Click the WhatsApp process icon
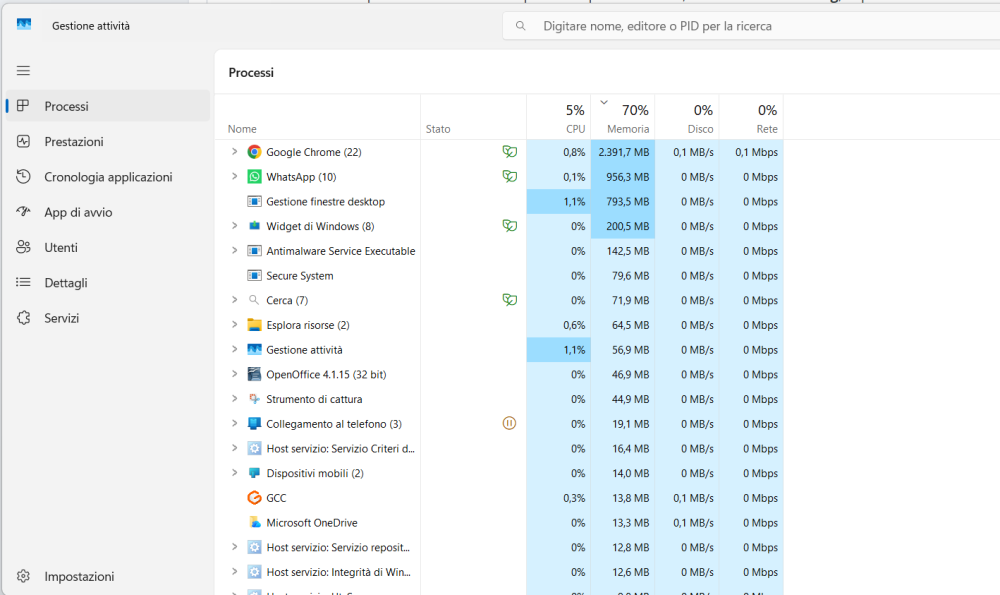1000x595 pixels. tap(254, 177)
